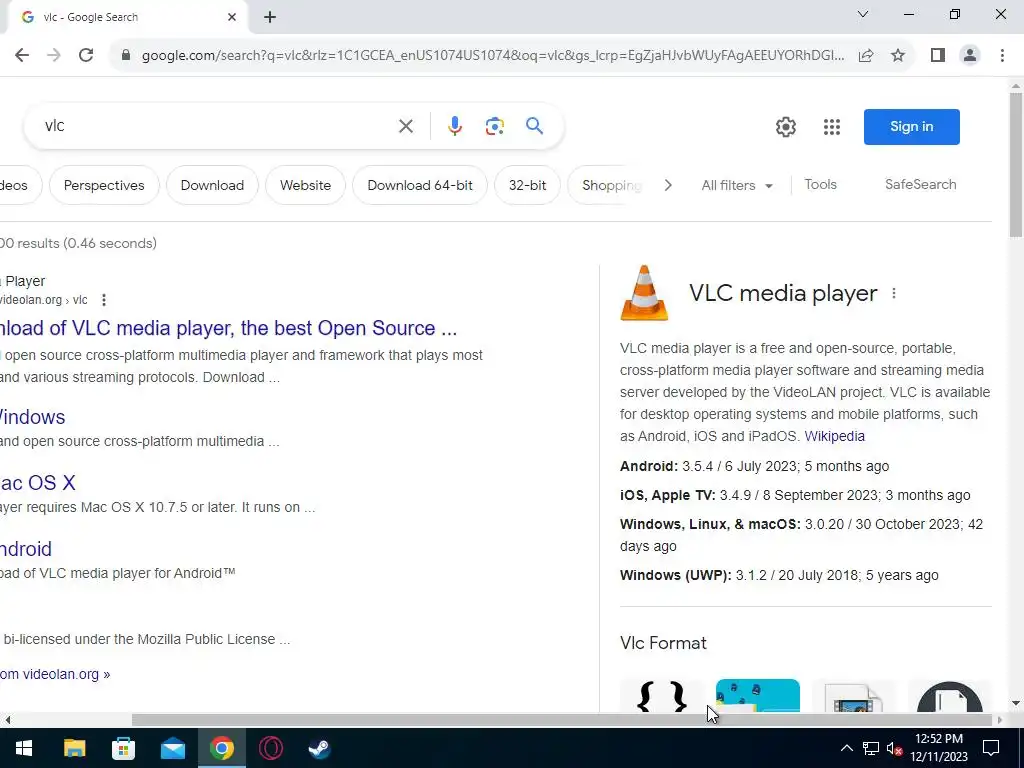The image size is (1024, 768).
Task: Open SafeSearch settings
Action: pyautogui.click(x=920, y=185)
